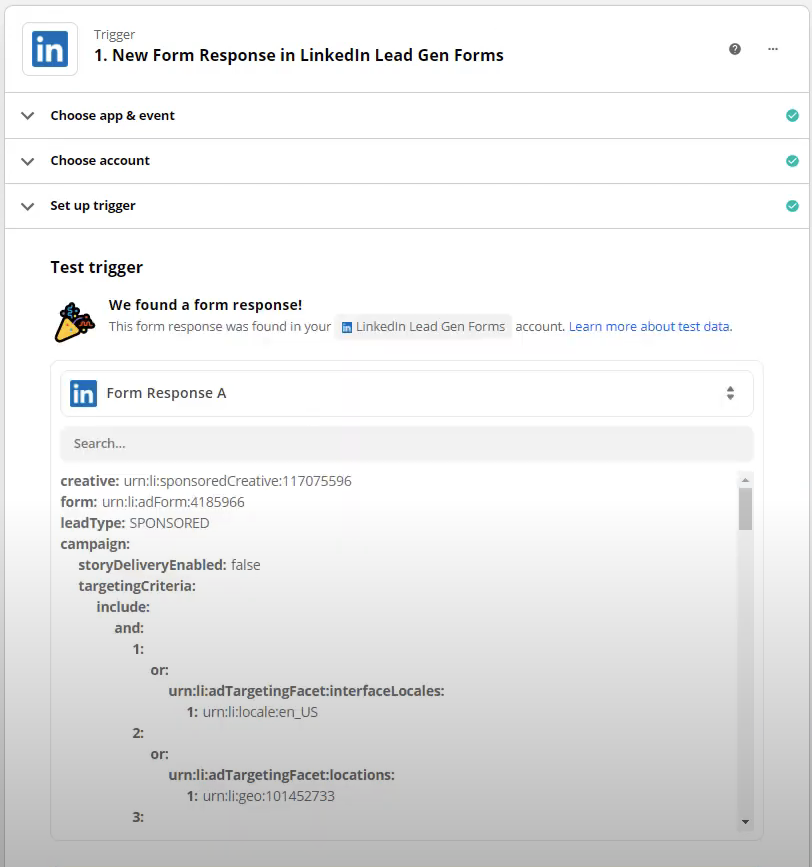Select the campaign: row
This screenshot has width=812, height=867.
click(x=95, y=544)
